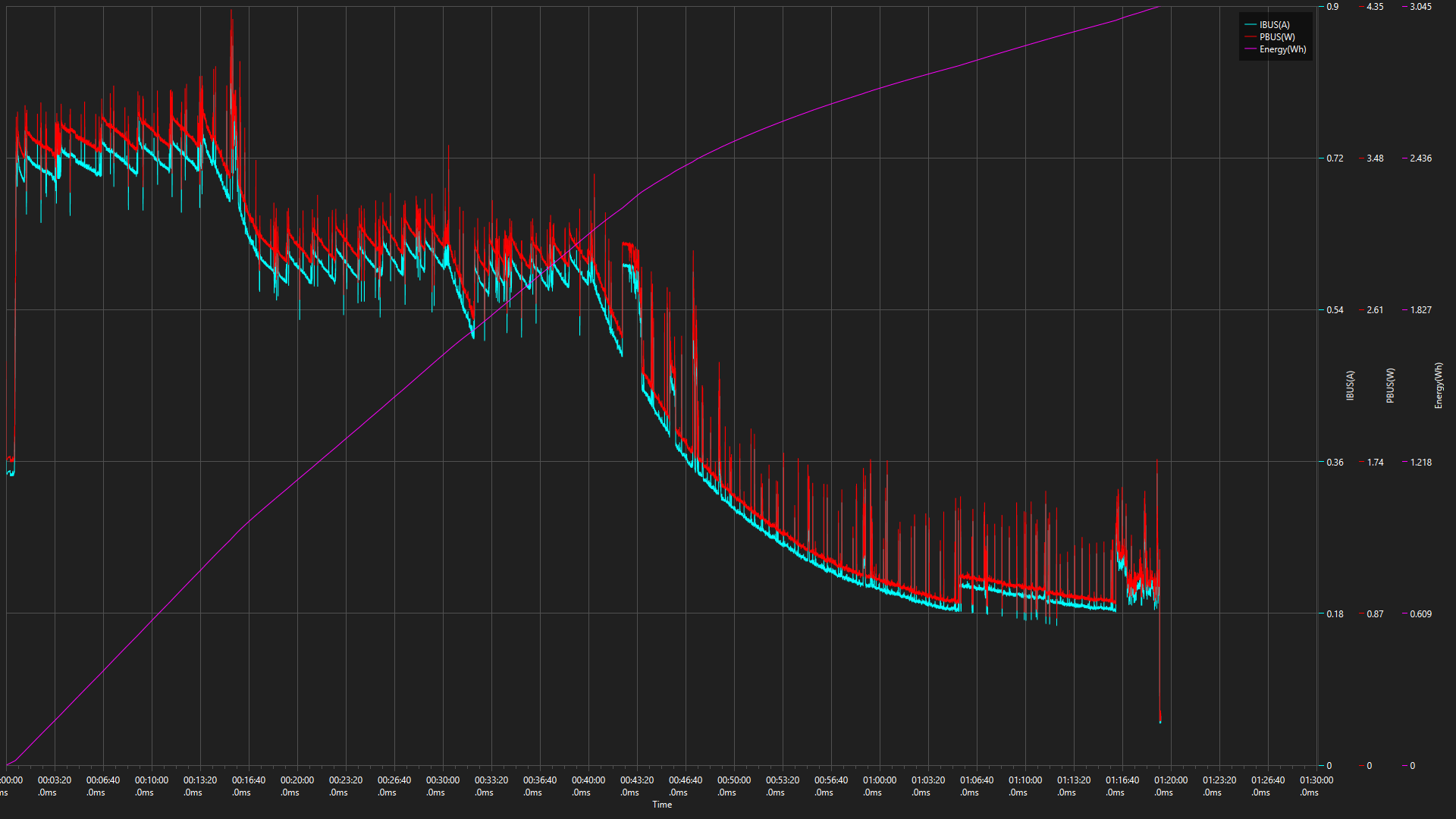
Task: Click the Time axis title
Action: (662, 805)
